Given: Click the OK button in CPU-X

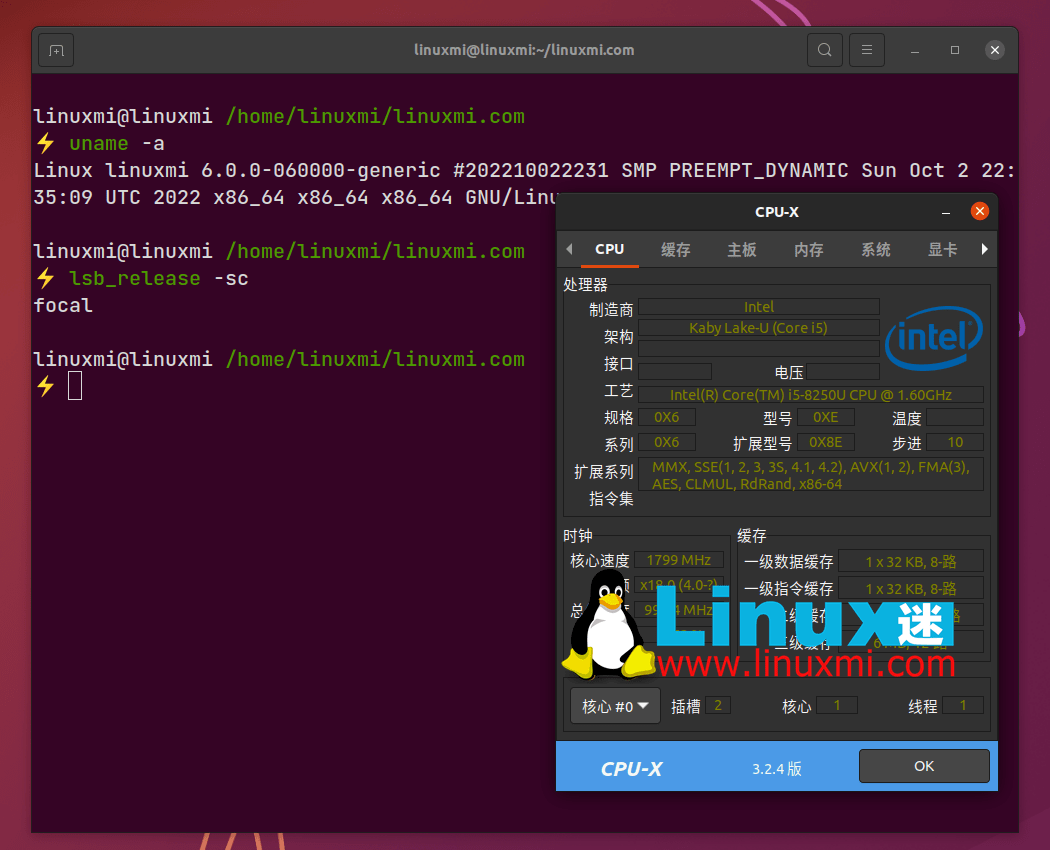Looking at the screenshot, I should [923, 765].
